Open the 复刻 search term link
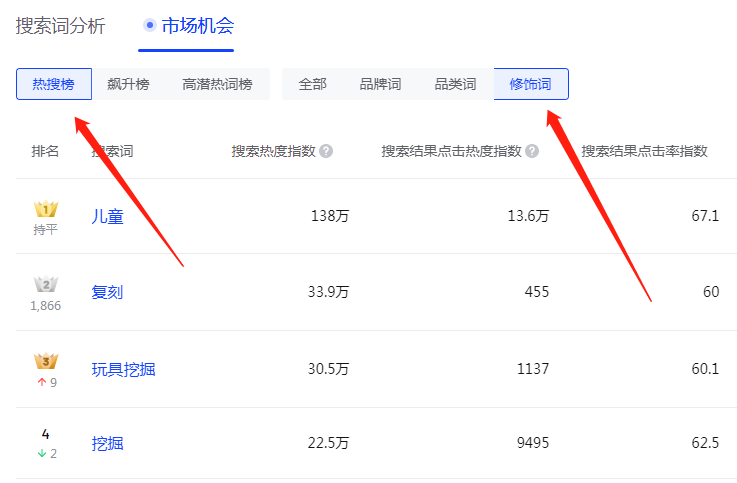 tap(107, 292)
